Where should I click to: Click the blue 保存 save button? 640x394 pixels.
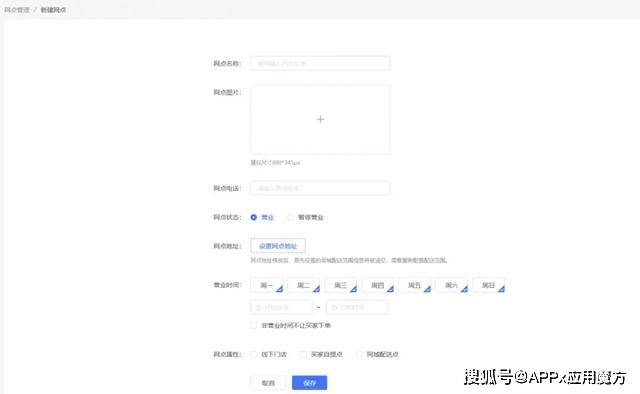point(310,383)
